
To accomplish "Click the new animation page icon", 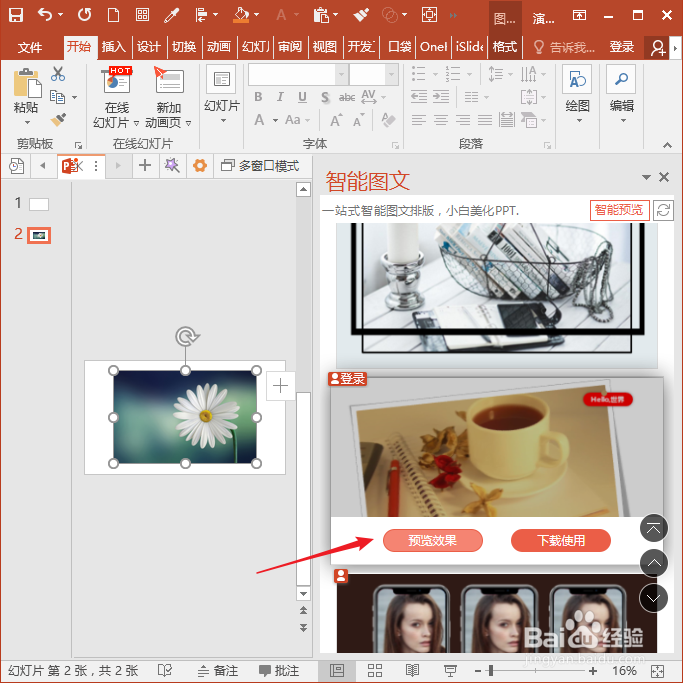I will [169, 80].
